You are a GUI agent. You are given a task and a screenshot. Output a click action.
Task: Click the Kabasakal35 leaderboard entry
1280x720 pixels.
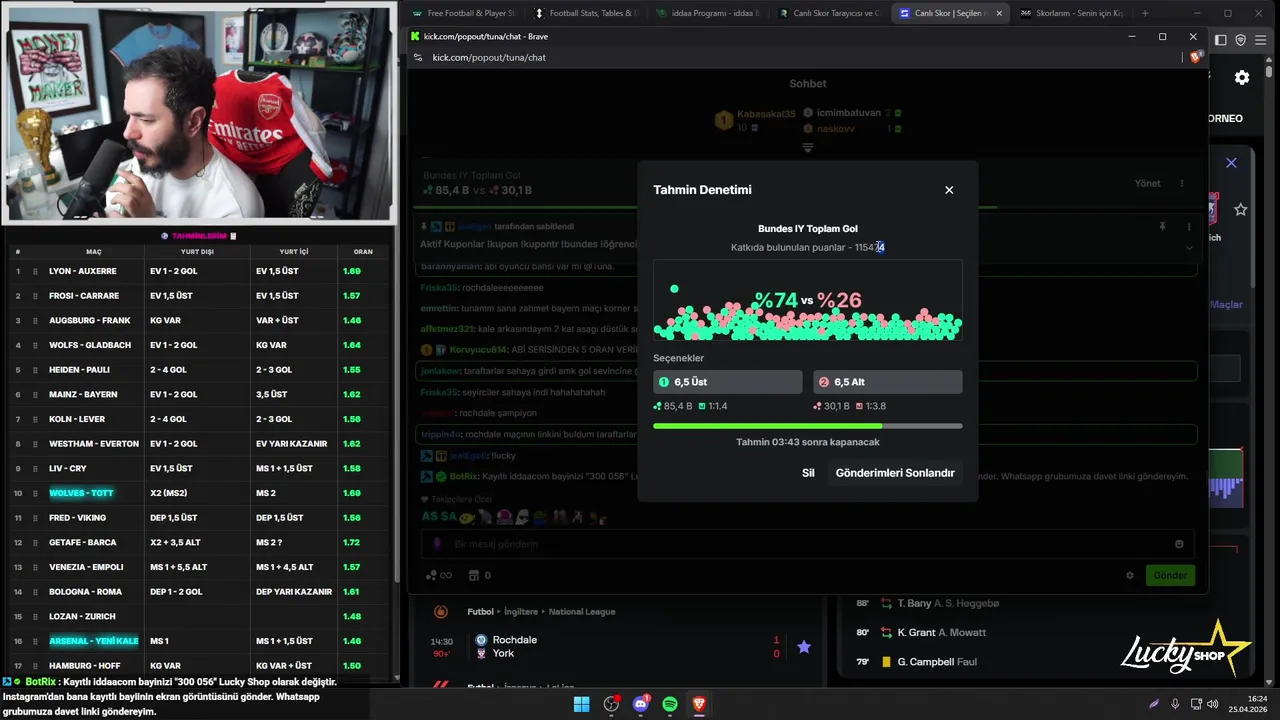[x=755, y=120]
